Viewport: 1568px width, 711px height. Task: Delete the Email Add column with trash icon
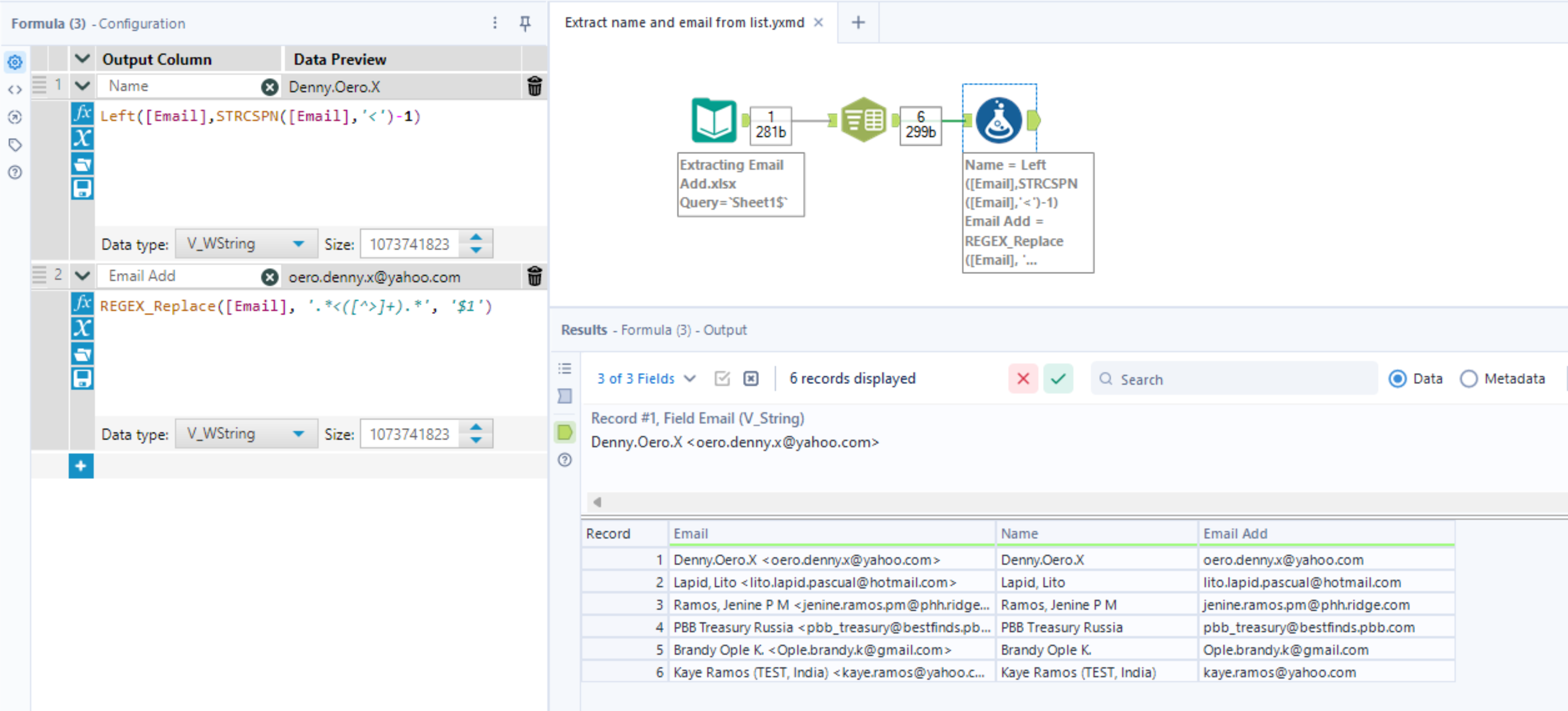[x=534, y=276]
